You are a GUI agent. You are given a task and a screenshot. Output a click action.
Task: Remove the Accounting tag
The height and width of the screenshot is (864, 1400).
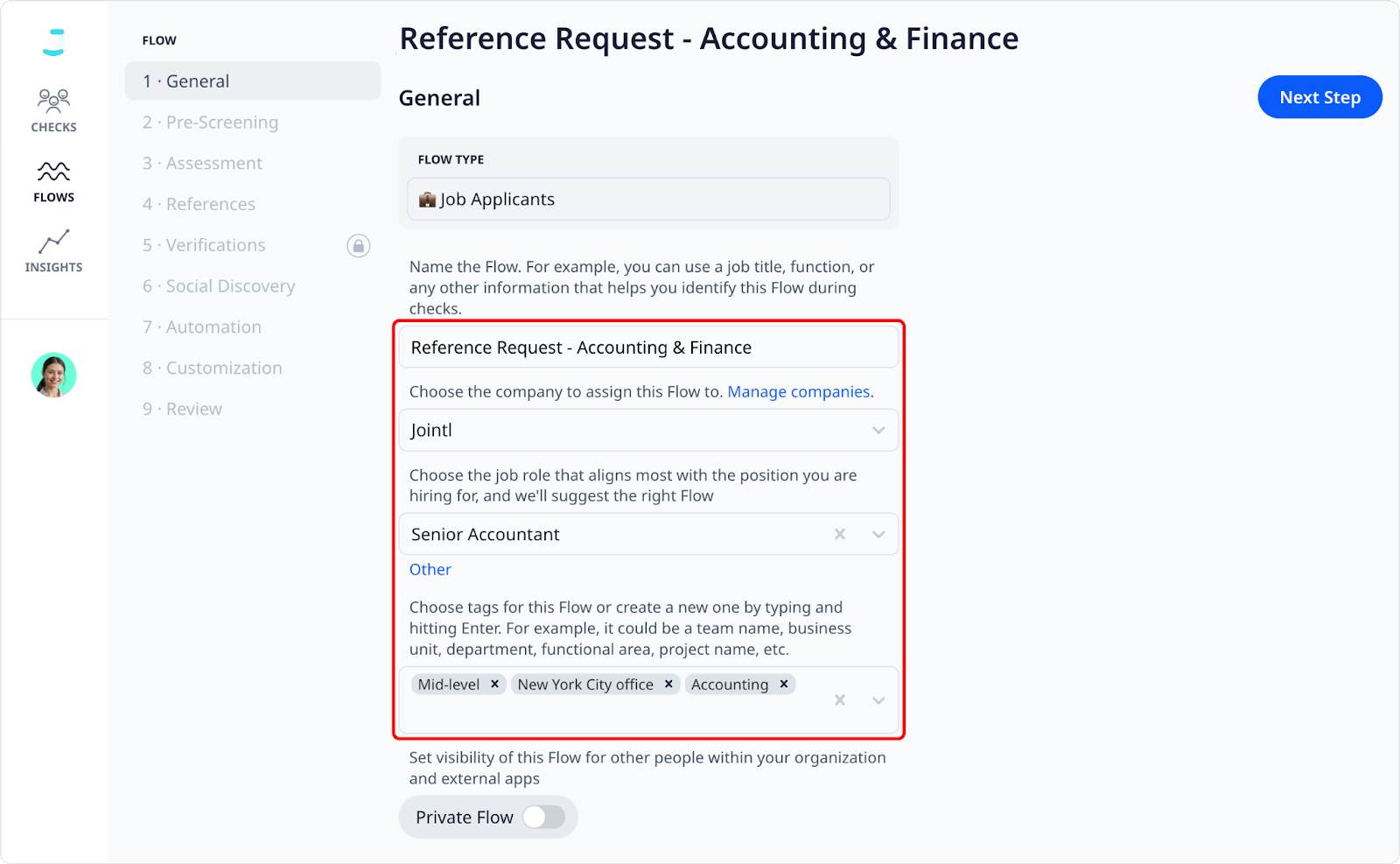click(x=784, y=684)
